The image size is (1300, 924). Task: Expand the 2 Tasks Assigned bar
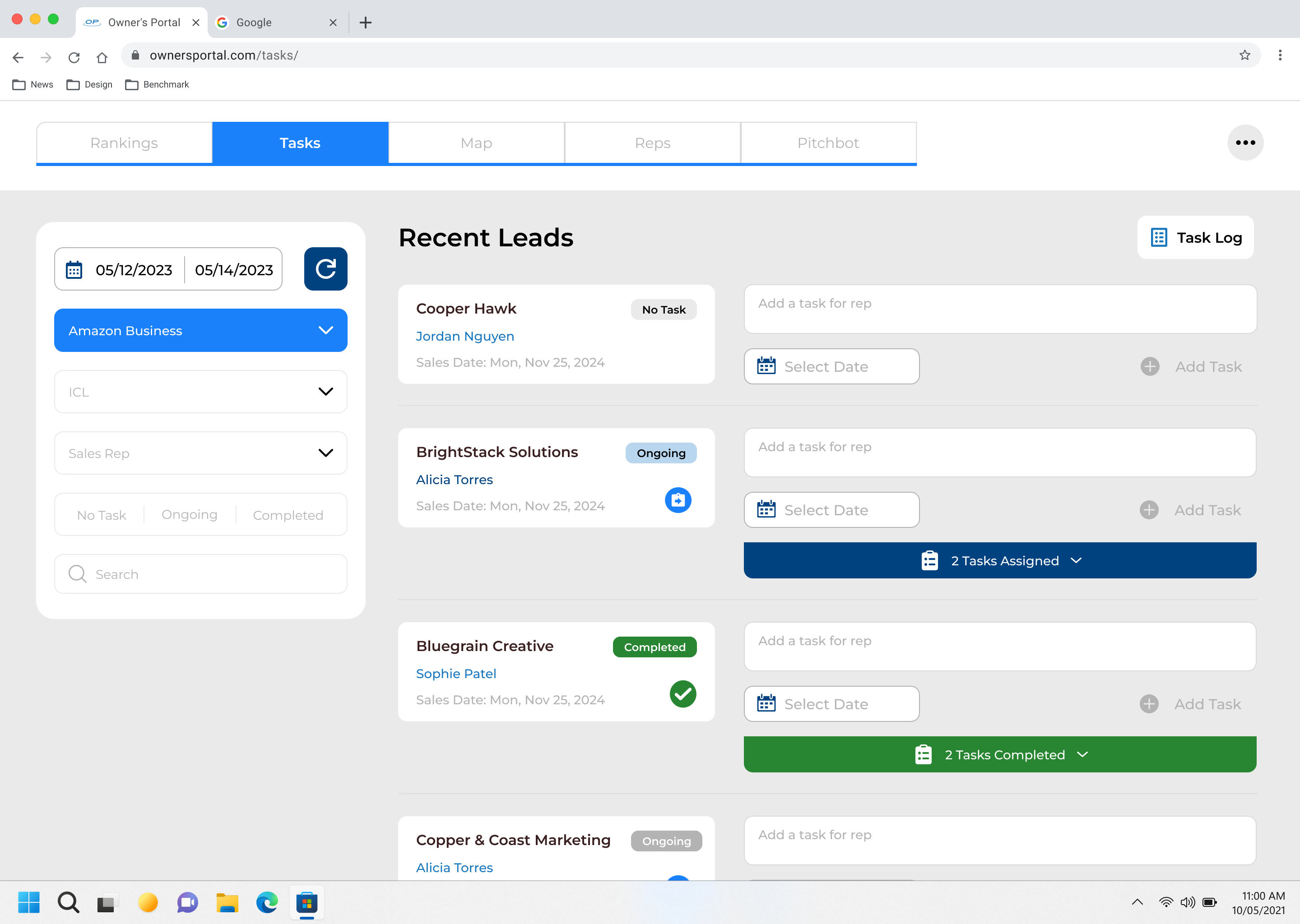tap(999, 560)
